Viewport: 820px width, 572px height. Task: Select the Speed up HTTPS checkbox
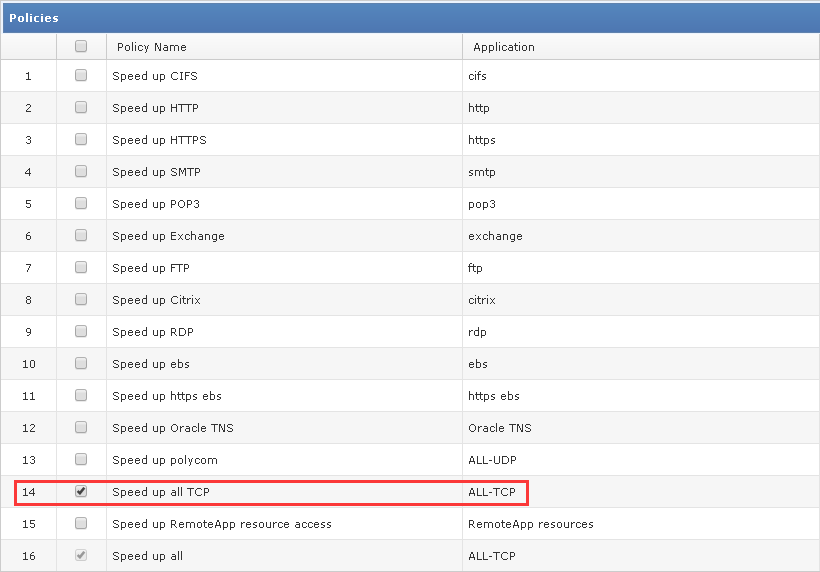coord(81,139)
